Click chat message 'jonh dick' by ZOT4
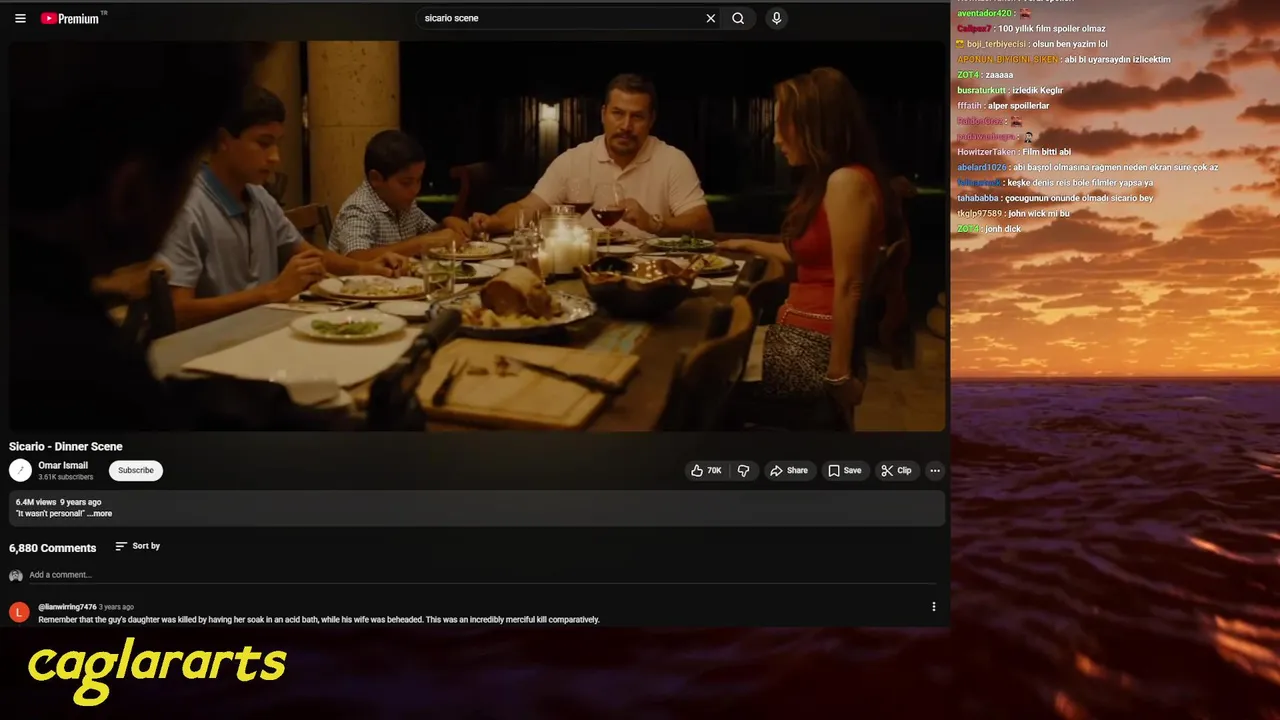The width and height of the screenshot is (1280, 720). click(1002, 229)
